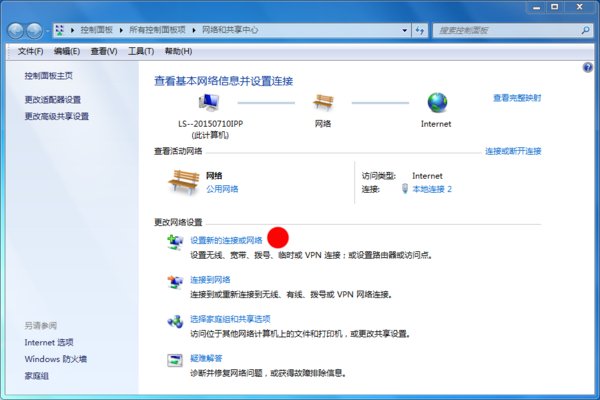
Task: Minimize the window
Action: (536, 7)
